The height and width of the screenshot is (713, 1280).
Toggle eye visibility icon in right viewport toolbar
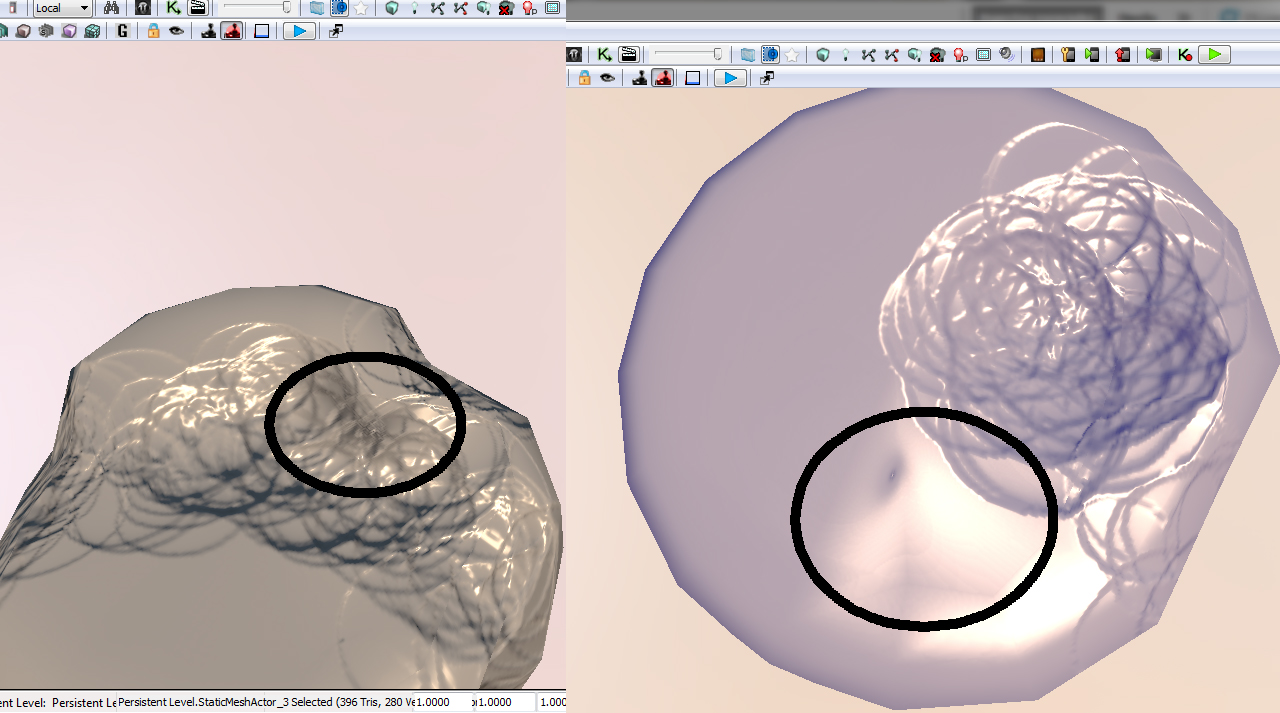coord(608,78)
